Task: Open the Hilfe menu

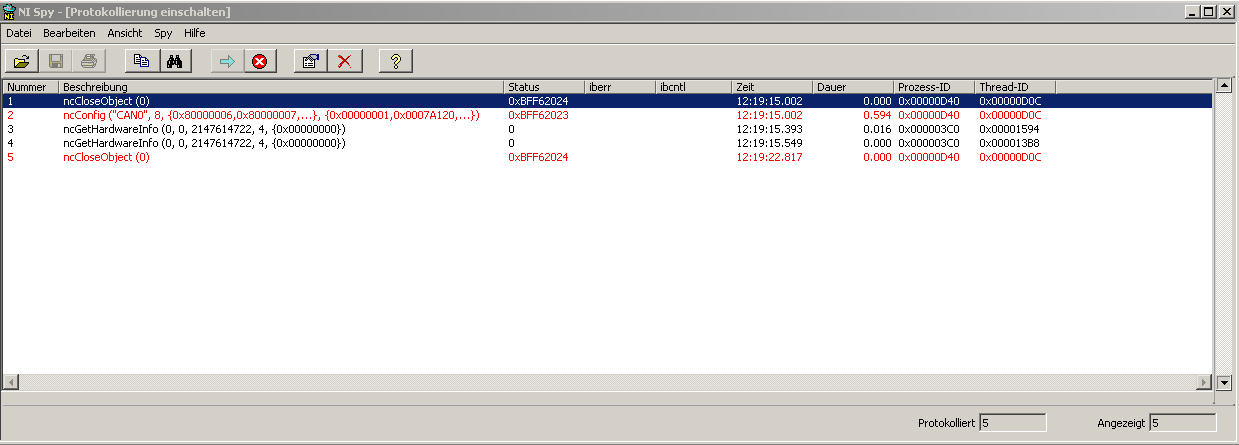Action: click(x=194, y=33)
